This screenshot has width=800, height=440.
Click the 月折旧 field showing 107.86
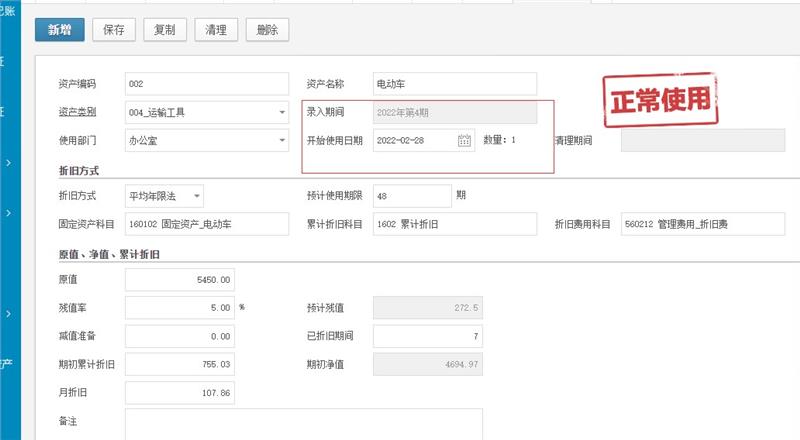(x=180, y=393)
